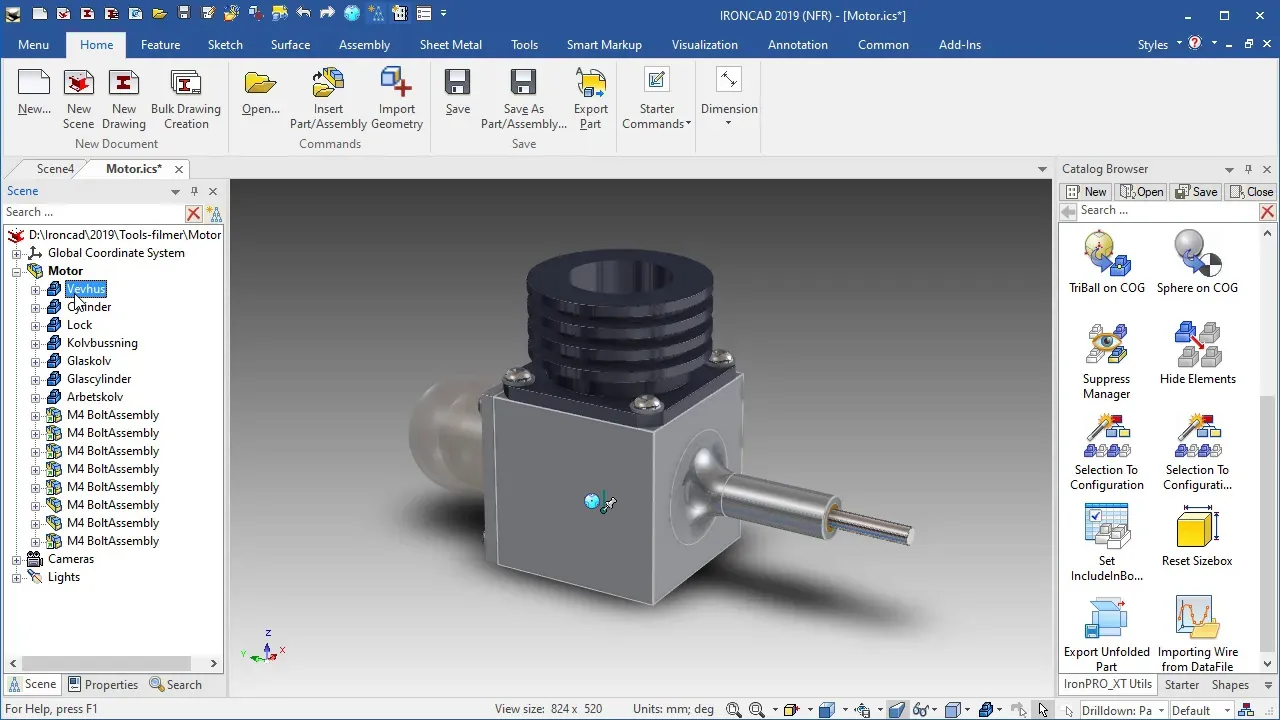Select Hide Elements in the catalog
Screen dimensions: 1280x720
point(1197,353)
